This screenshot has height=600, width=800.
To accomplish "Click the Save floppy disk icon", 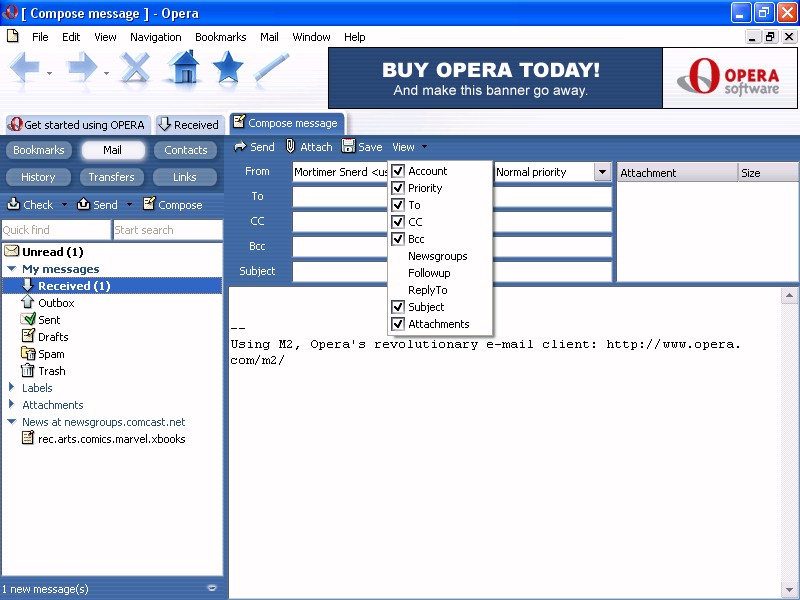I will [348, 147].
